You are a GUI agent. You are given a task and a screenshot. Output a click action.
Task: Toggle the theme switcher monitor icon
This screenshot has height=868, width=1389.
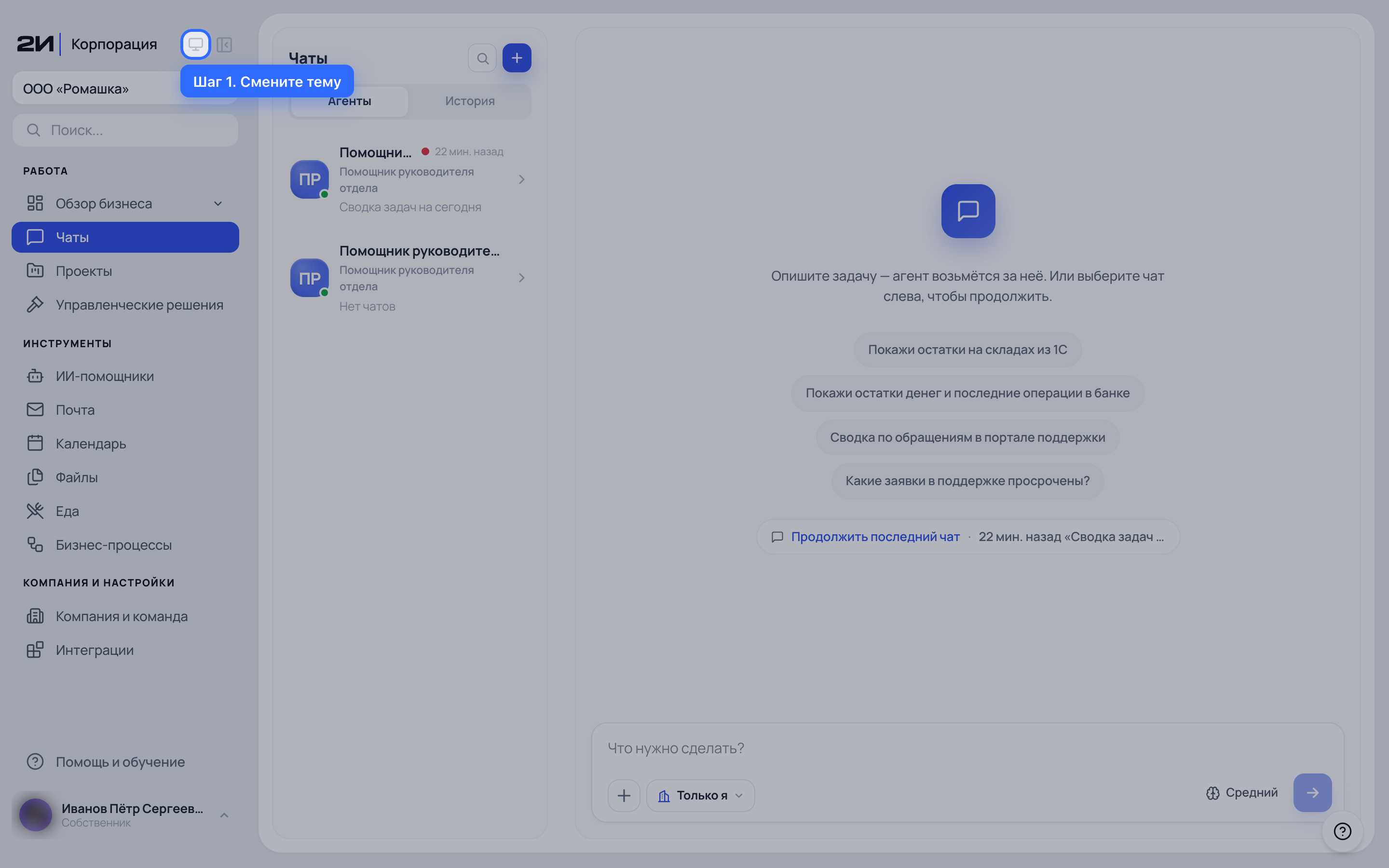click(196, 44)
